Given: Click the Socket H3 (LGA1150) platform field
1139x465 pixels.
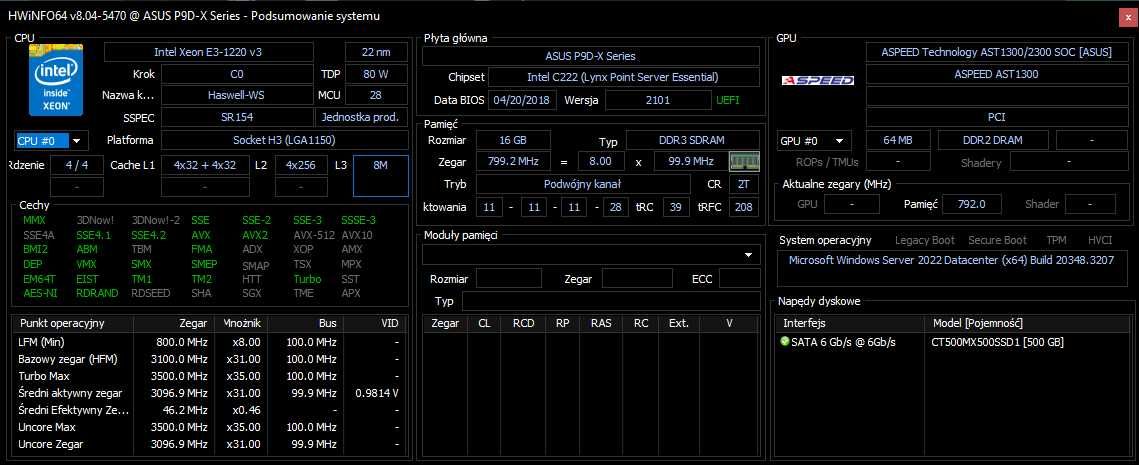Looking at the screenshot, I should coord(284,140).
